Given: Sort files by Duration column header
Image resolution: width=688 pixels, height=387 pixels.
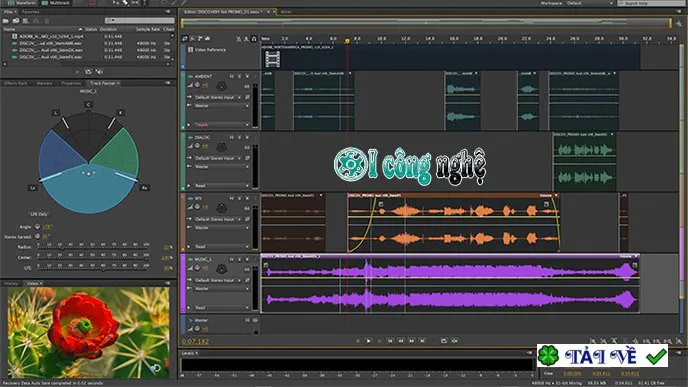Looking at the screenshot, I should 108,29.
